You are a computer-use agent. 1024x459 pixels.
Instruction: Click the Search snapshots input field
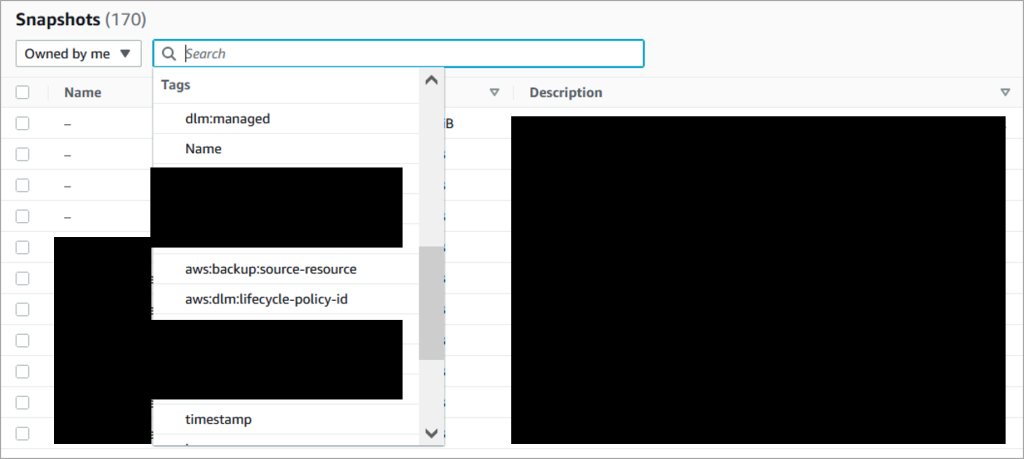[x=398, y=54]
